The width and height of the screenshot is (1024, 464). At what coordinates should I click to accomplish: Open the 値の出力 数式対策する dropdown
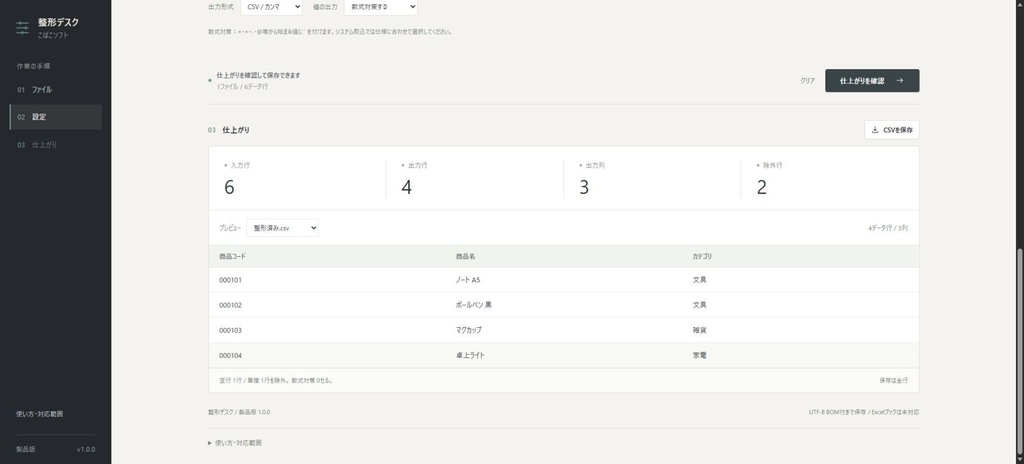[x=381, y=7]
